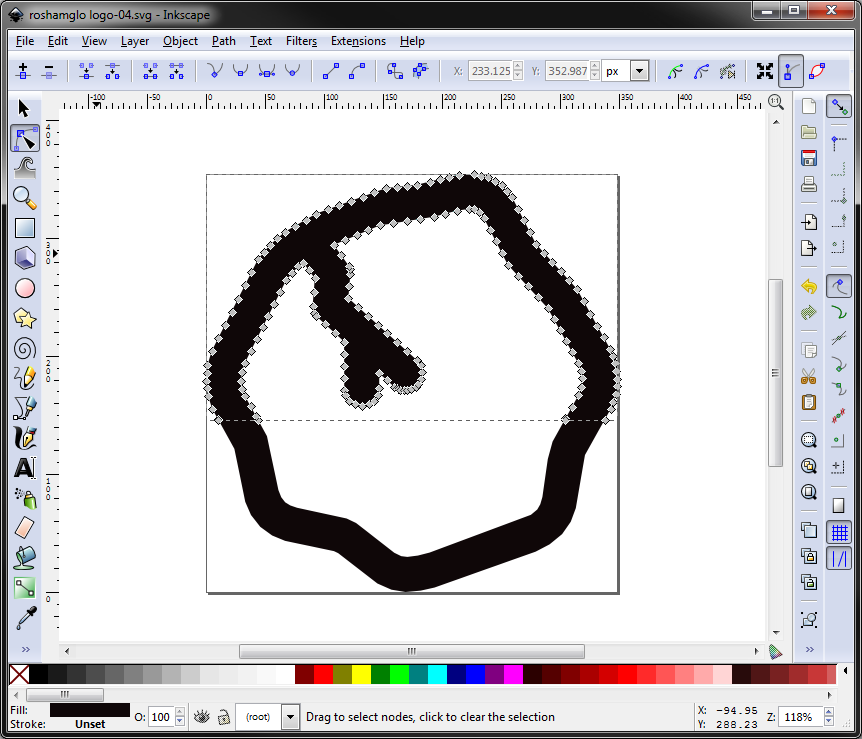Image resolution: width=862 pixels, height=739 pixels.
Task: Click the no-color X swatch
Action: (x=19, y=675)
